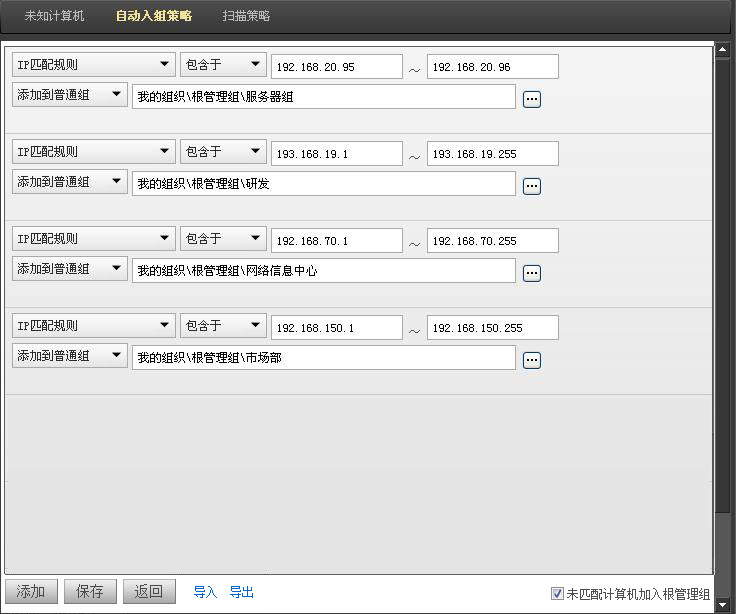Screen dimensions: 736x614
Task: Switch to 扫描策略 tab
Action: click(246, 15)
